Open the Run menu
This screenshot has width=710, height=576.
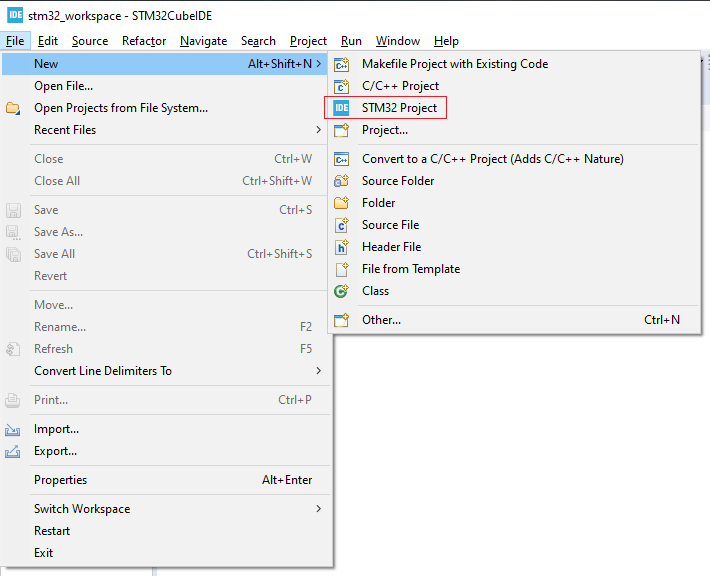click(x=351, y=41)
